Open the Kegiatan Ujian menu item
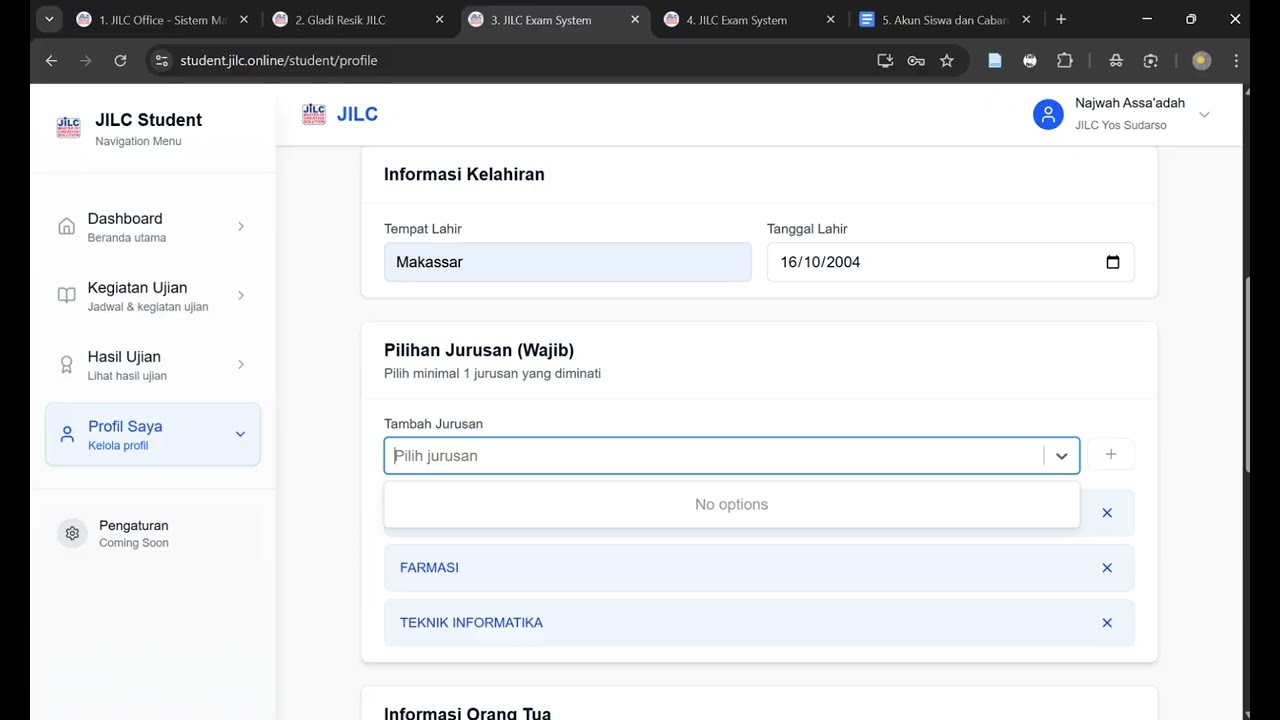 (x=153, y=296)
